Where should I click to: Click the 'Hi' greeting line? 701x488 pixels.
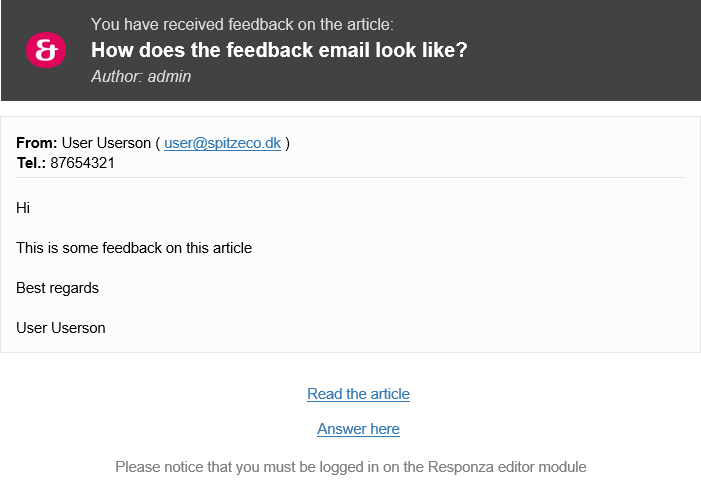(23, 208)
